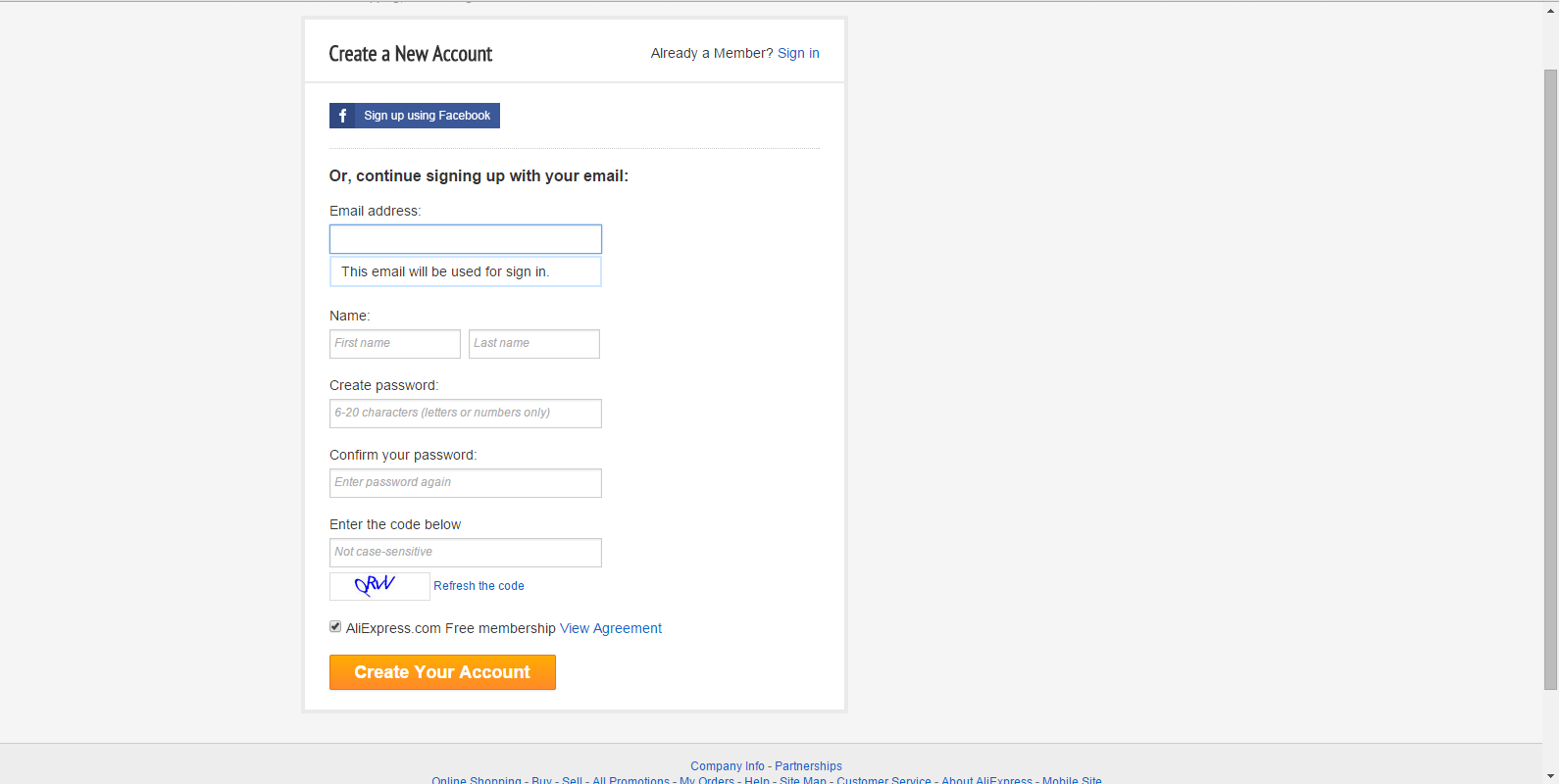Click the scrollbar up arrow
The image size is (1563, 784).
(1550, 9)
